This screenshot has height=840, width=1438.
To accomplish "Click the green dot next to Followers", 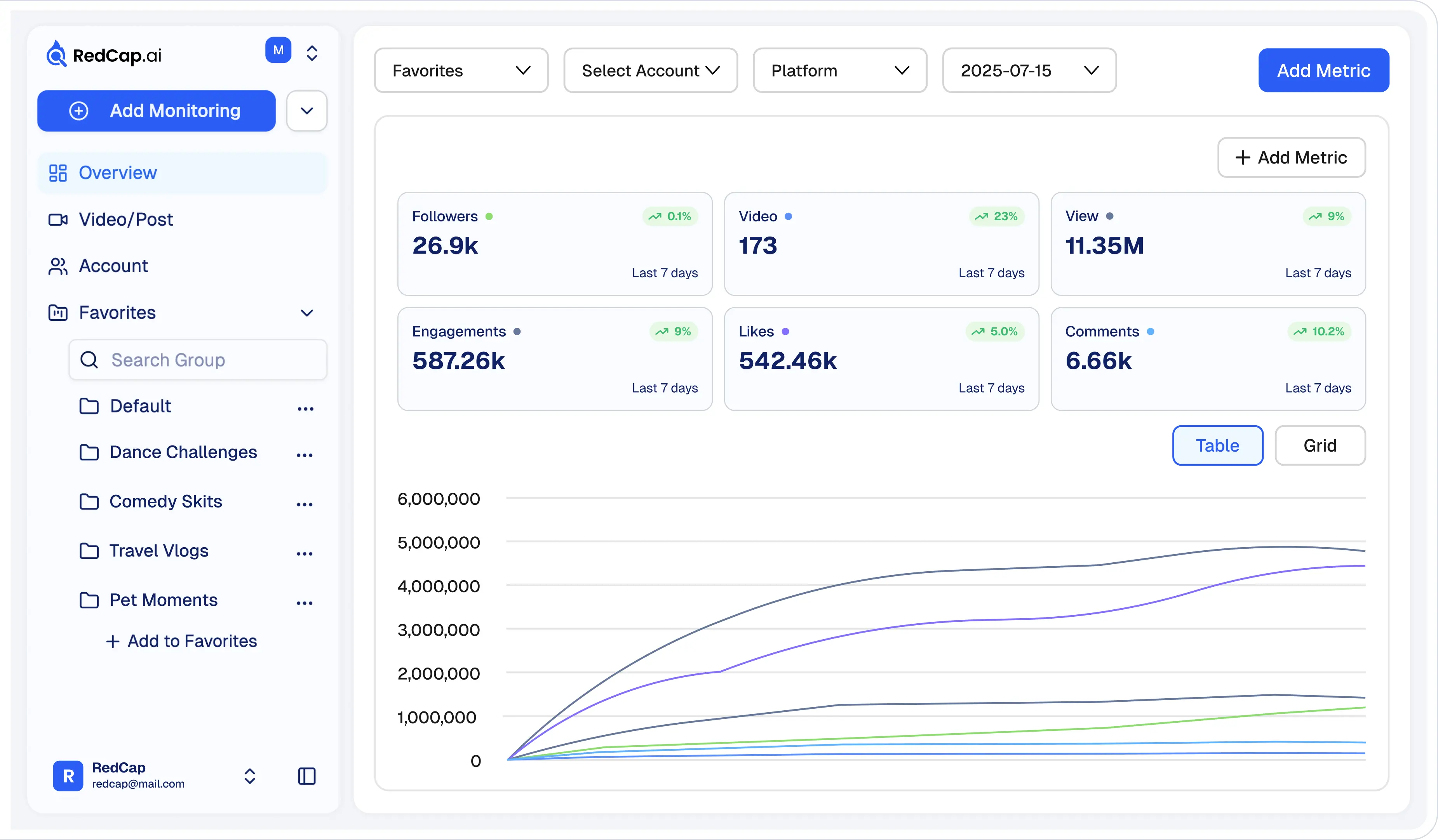I will (x=489, y=216).
